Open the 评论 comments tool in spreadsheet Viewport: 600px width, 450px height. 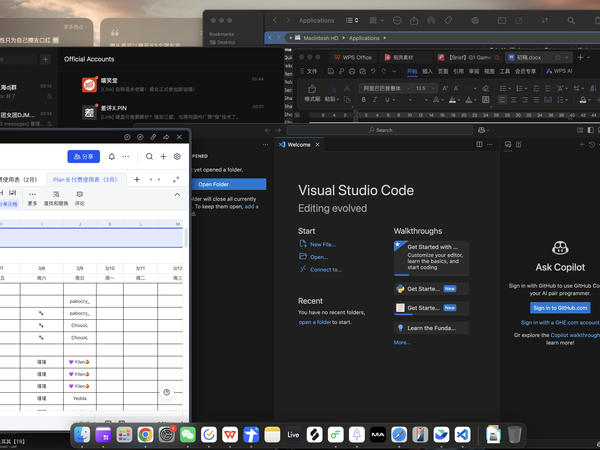pyautogui.click(x=80, y=198)
